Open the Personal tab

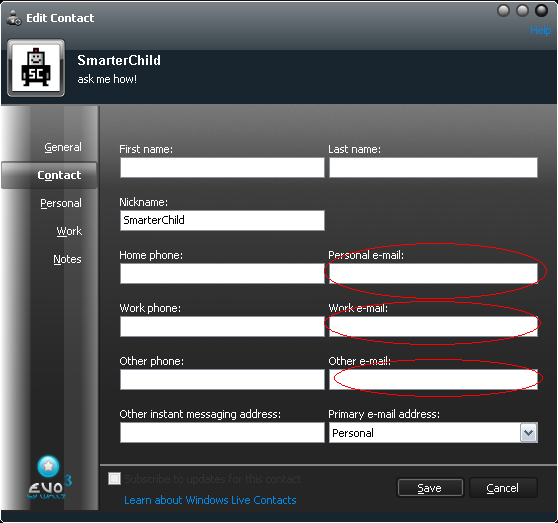61,203
